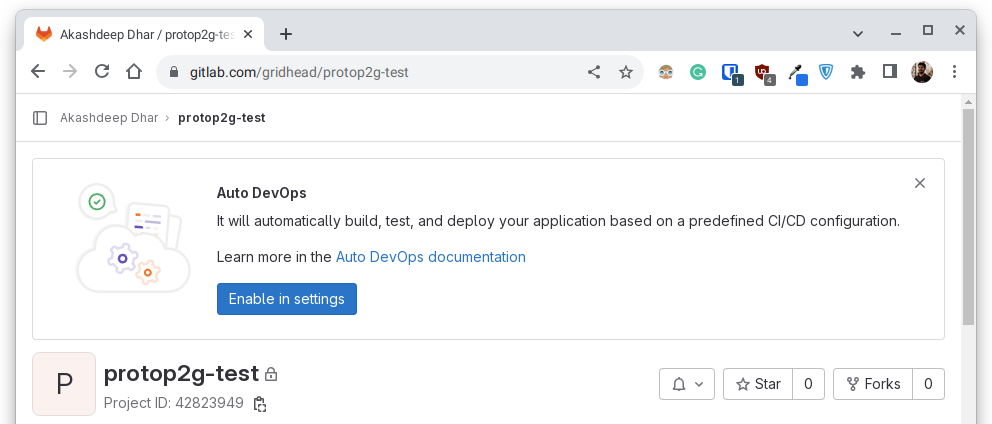Open a new browser tab

(286, 33)
